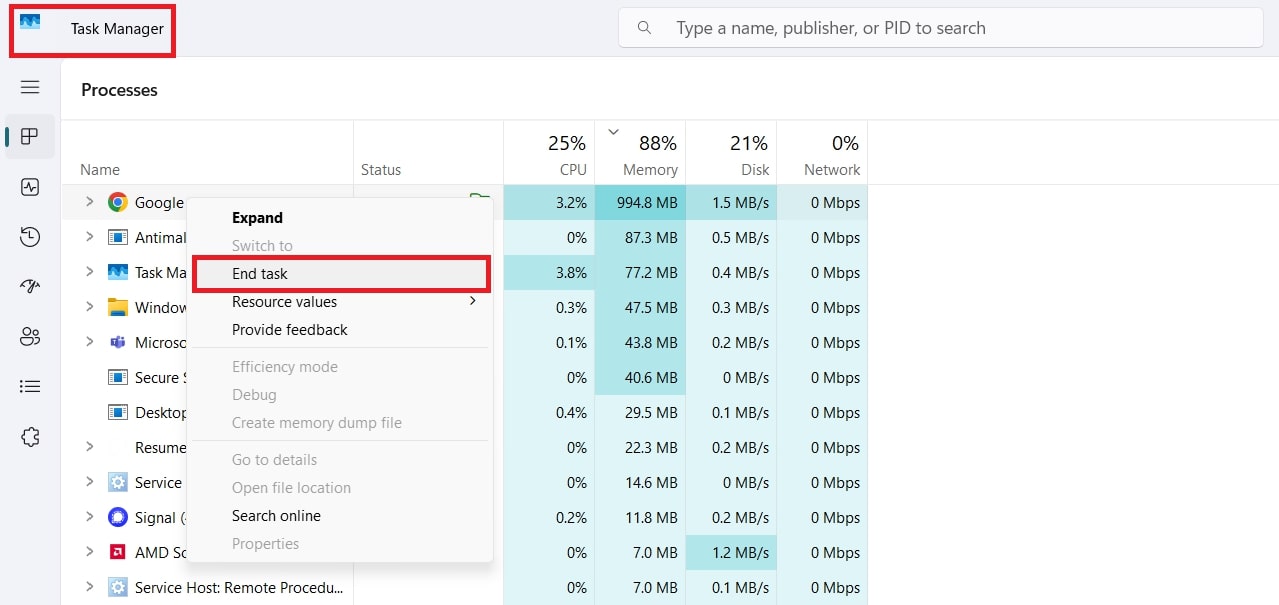
Task: Select the Processes sidebar icon
Action: pos(30,136)
